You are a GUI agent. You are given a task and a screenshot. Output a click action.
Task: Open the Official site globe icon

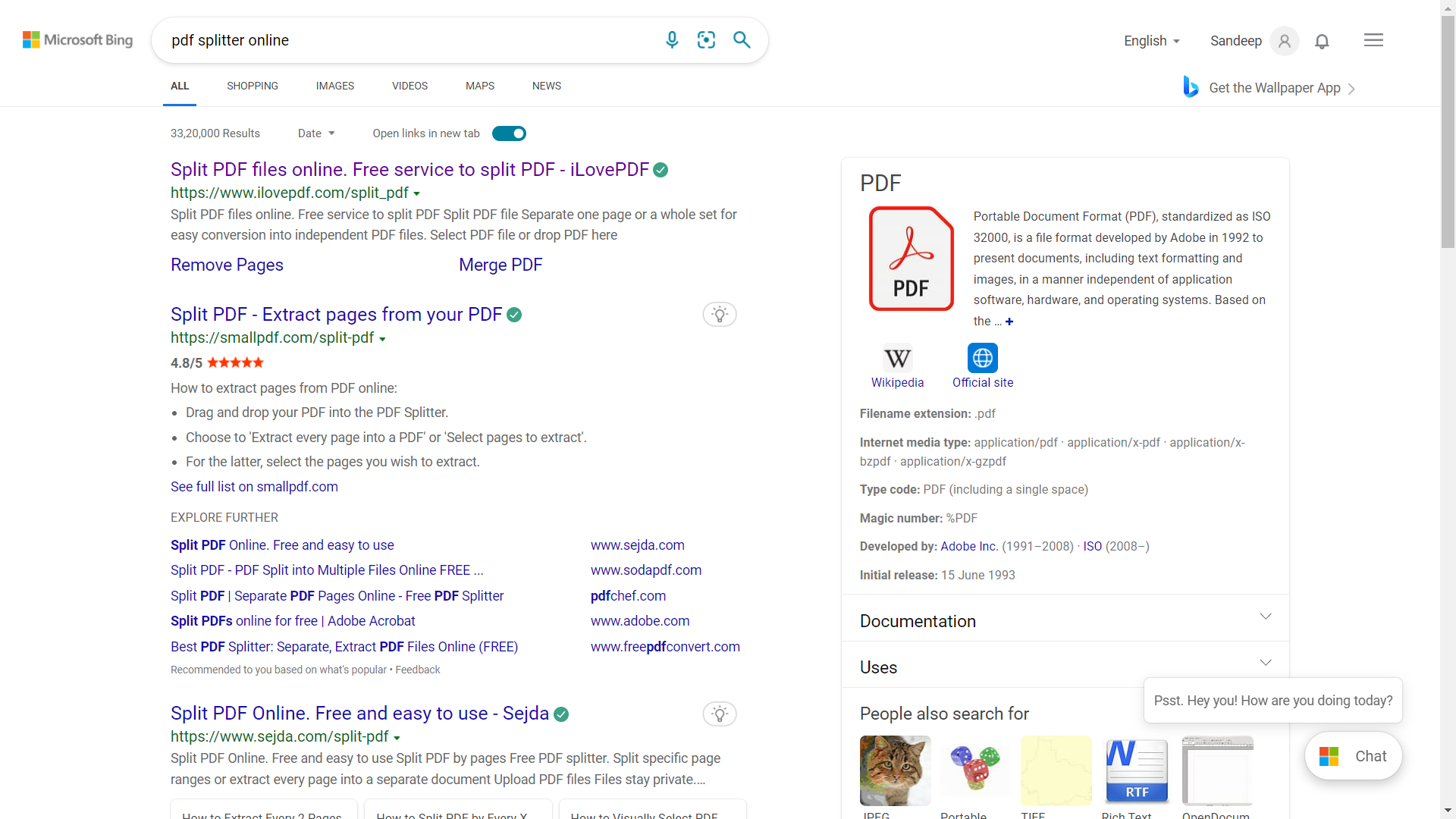(982, 358)
